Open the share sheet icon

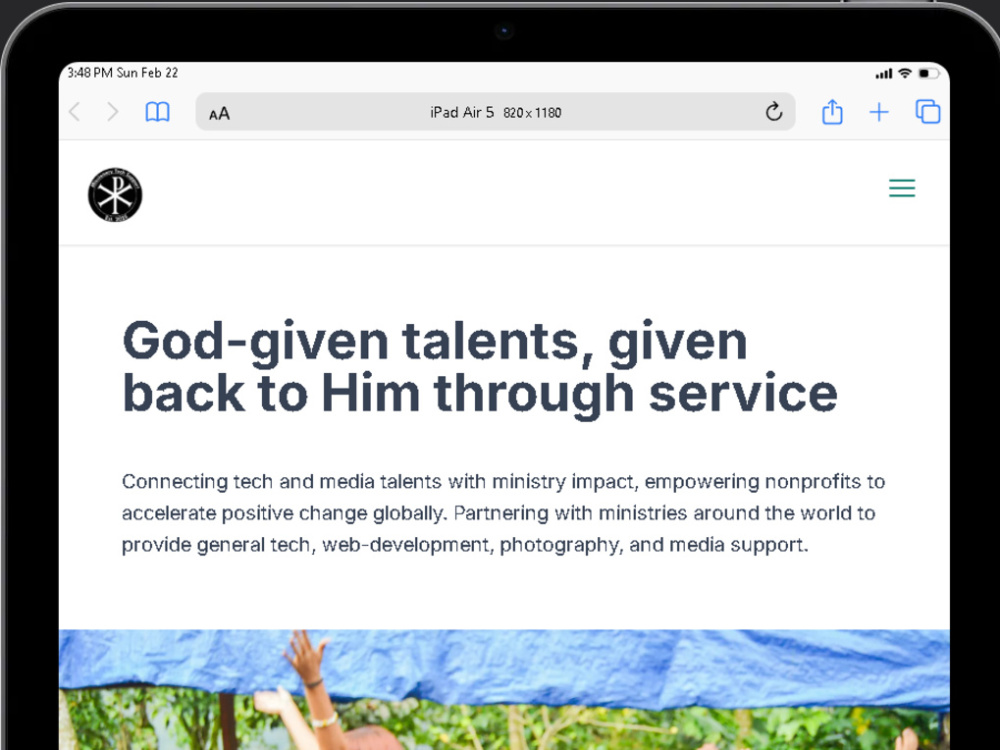[x=832, y=112]
